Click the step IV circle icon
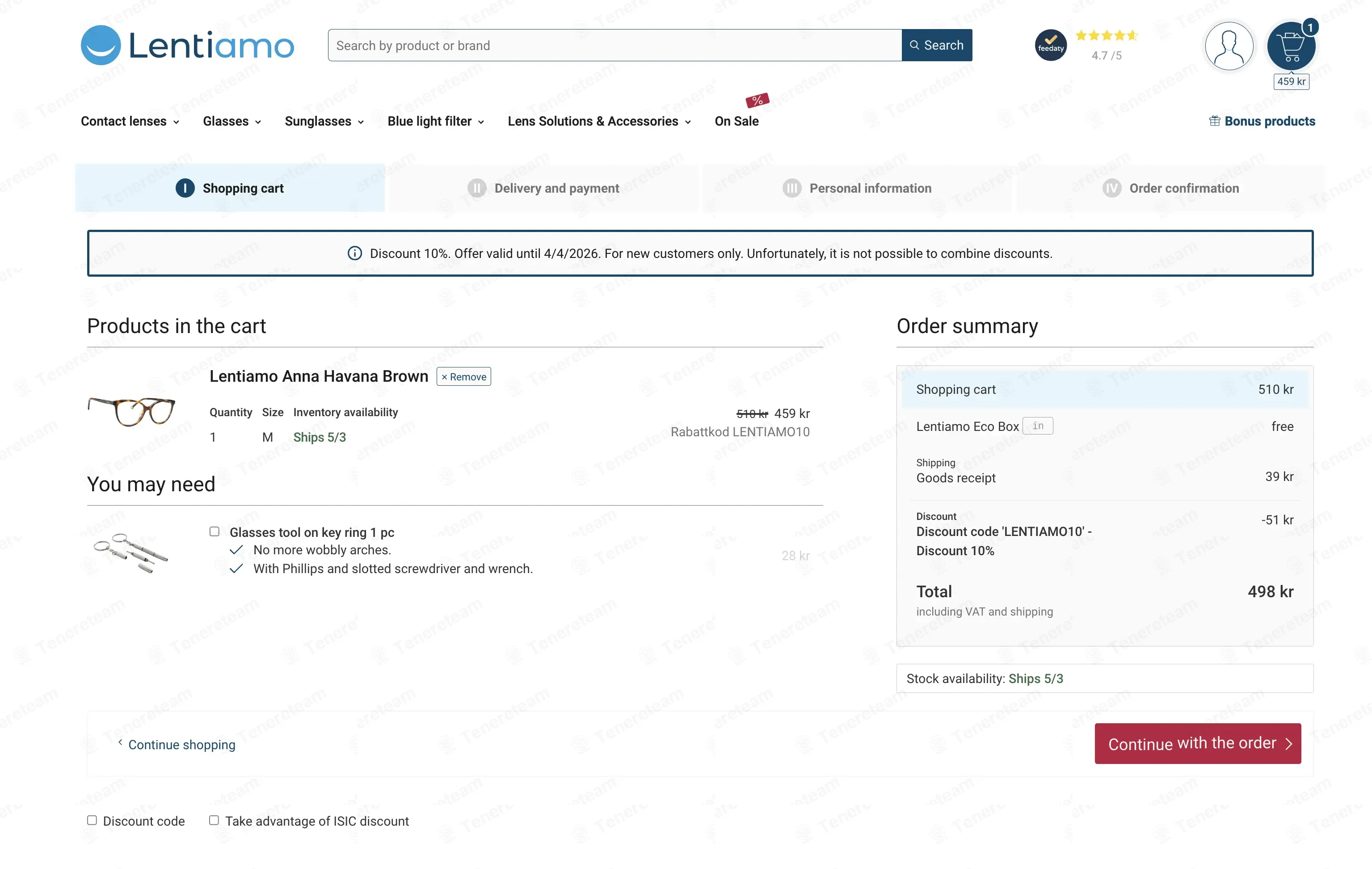Image resolution: width=1372 pixels, height=869 pixels. point(1111,188)
